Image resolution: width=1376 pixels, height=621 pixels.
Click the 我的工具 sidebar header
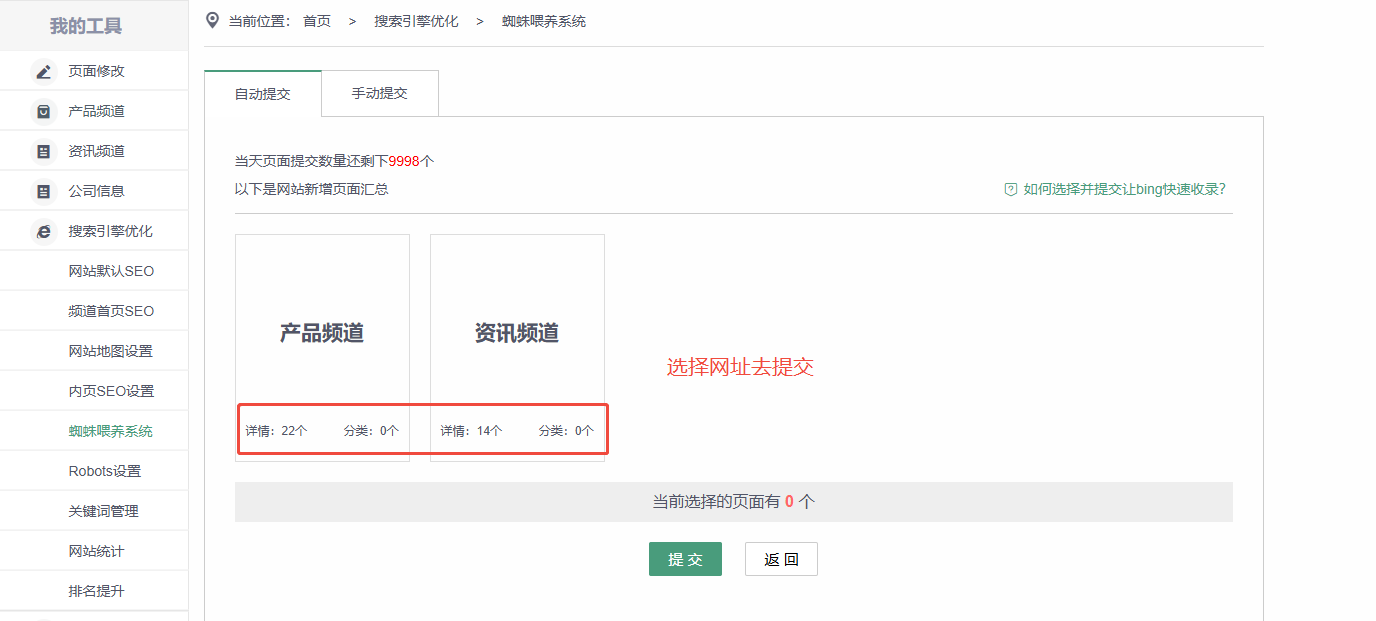point(86,26)
